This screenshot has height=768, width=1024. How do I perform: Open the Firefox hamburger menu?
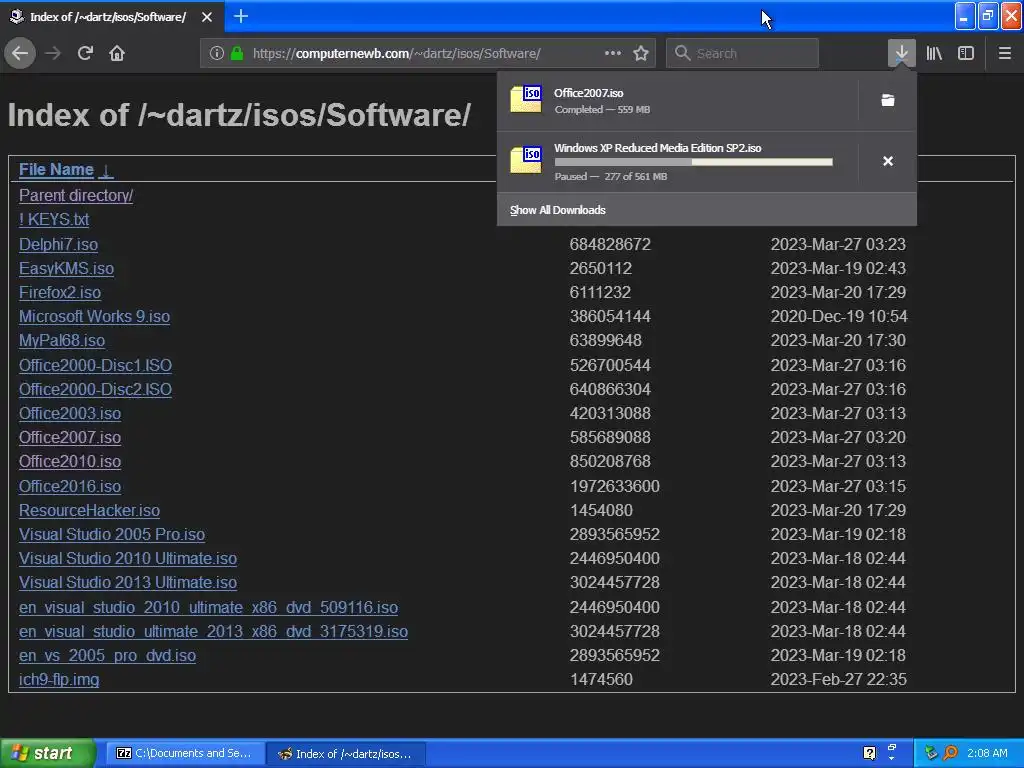pyautogui.click(x=1004, y=53)
